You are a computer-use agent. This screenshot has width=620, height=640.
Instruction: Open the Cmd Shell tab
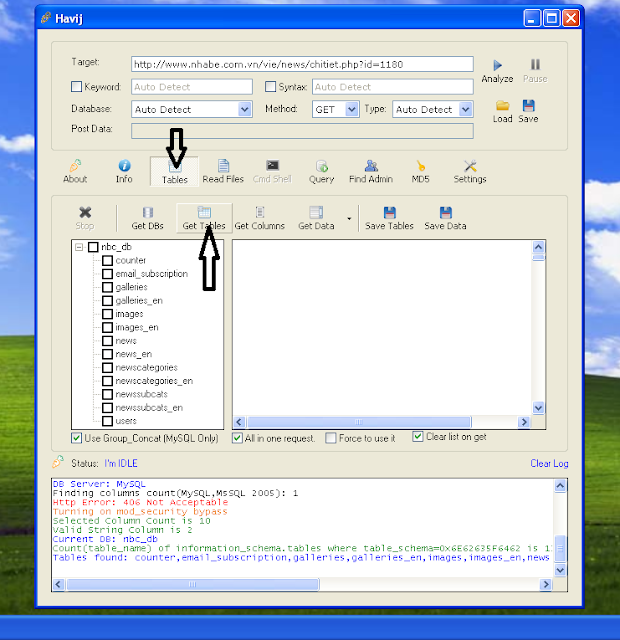272,172
